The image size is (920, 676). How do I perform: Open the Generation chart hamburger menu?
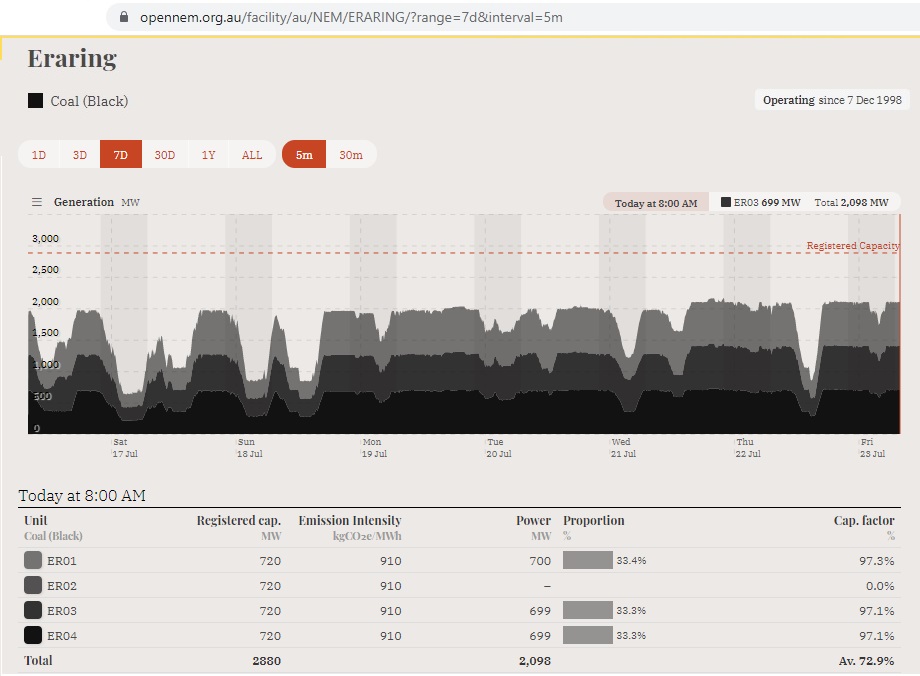pyautogui.click(x=36, y=202)
